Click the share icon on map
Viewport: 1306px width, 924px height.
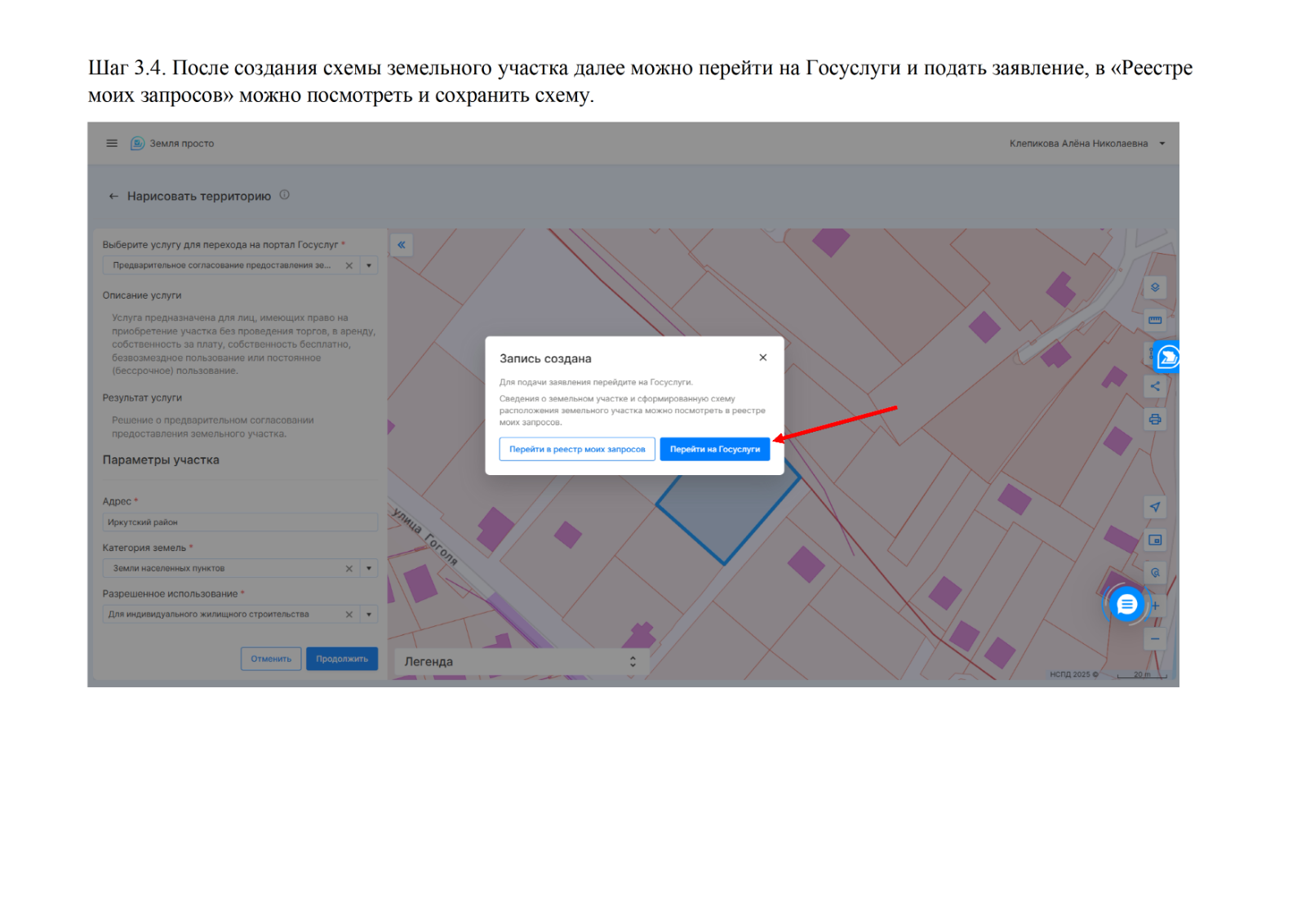point(1154,387)
